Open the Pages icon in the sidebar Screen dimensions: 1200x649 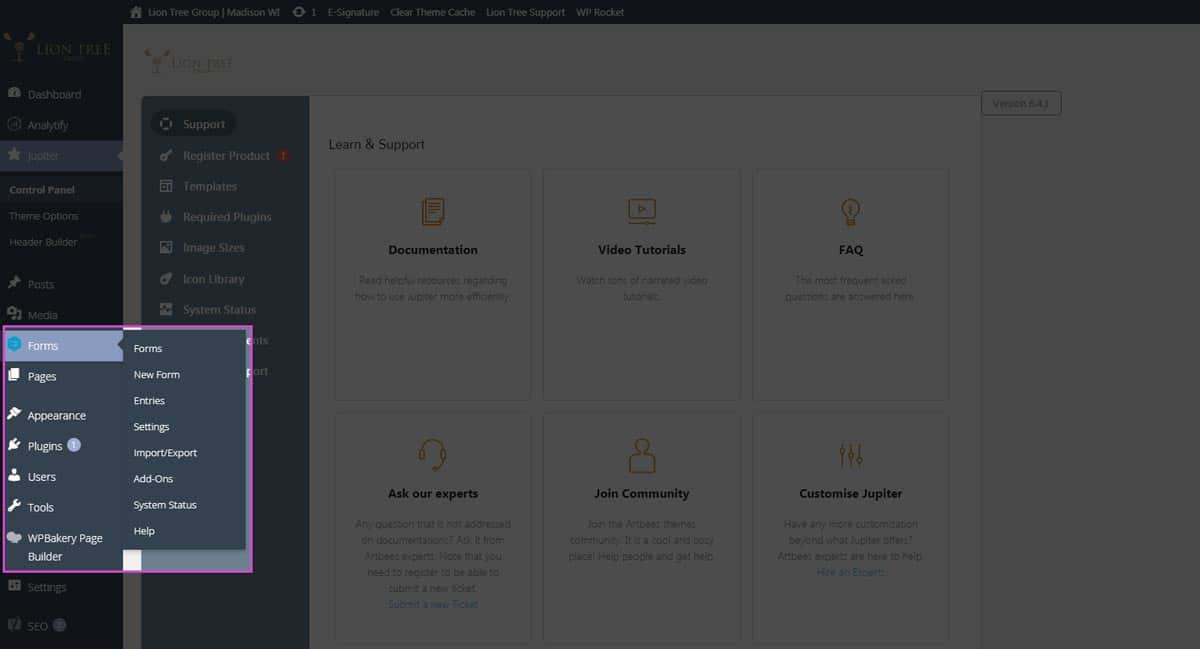14,375
